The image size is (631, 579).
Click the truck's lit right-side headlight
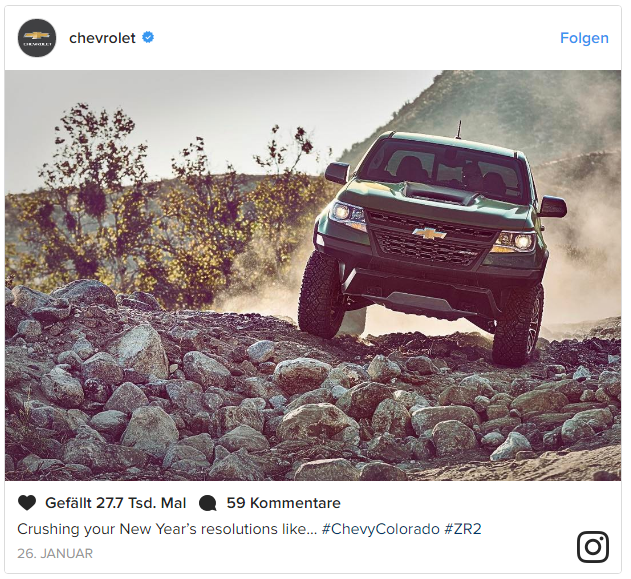pyautogui.click(x=517, y=242)
